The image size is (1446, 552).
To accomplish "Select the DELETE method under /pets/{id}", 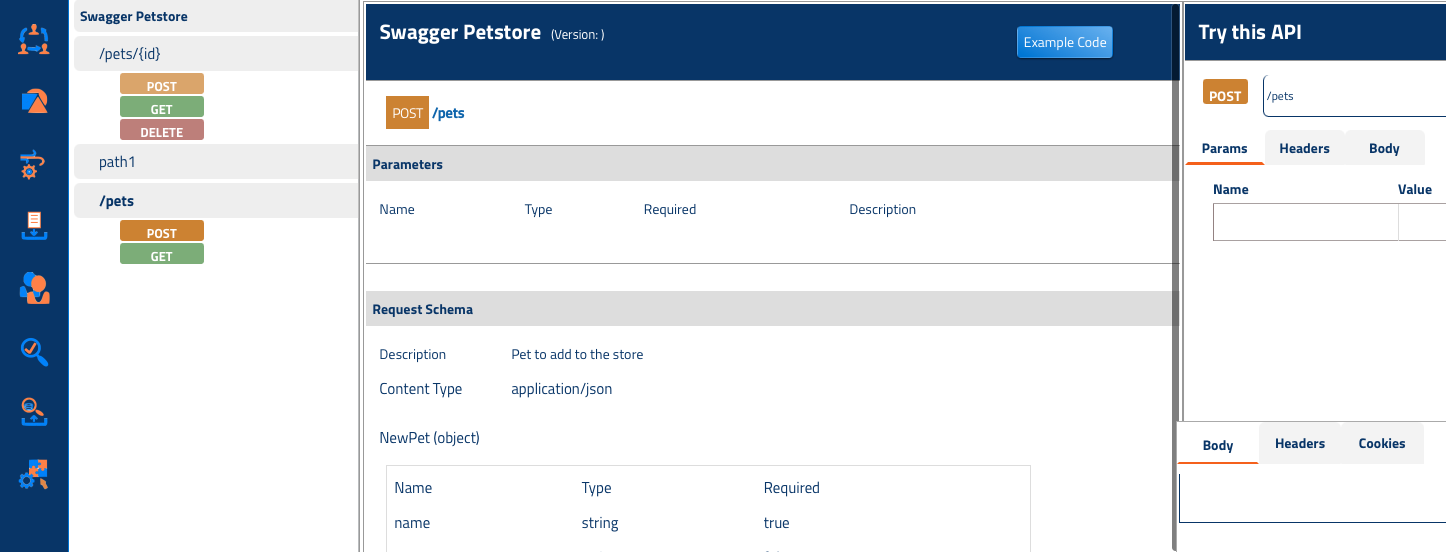I will click(162, 131).
